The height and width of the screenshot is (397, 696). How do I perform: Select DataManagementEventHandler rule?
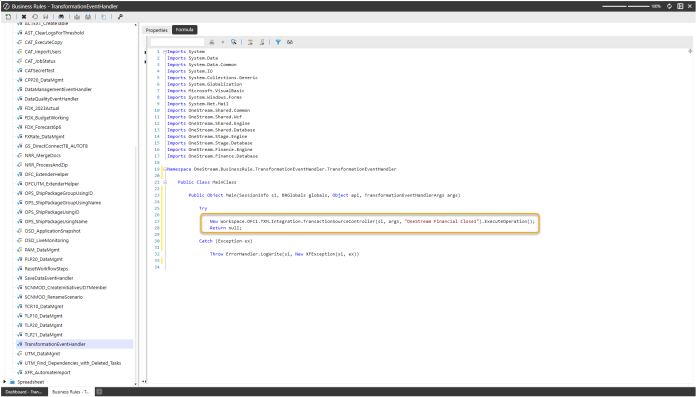click(x=58, y=89)
